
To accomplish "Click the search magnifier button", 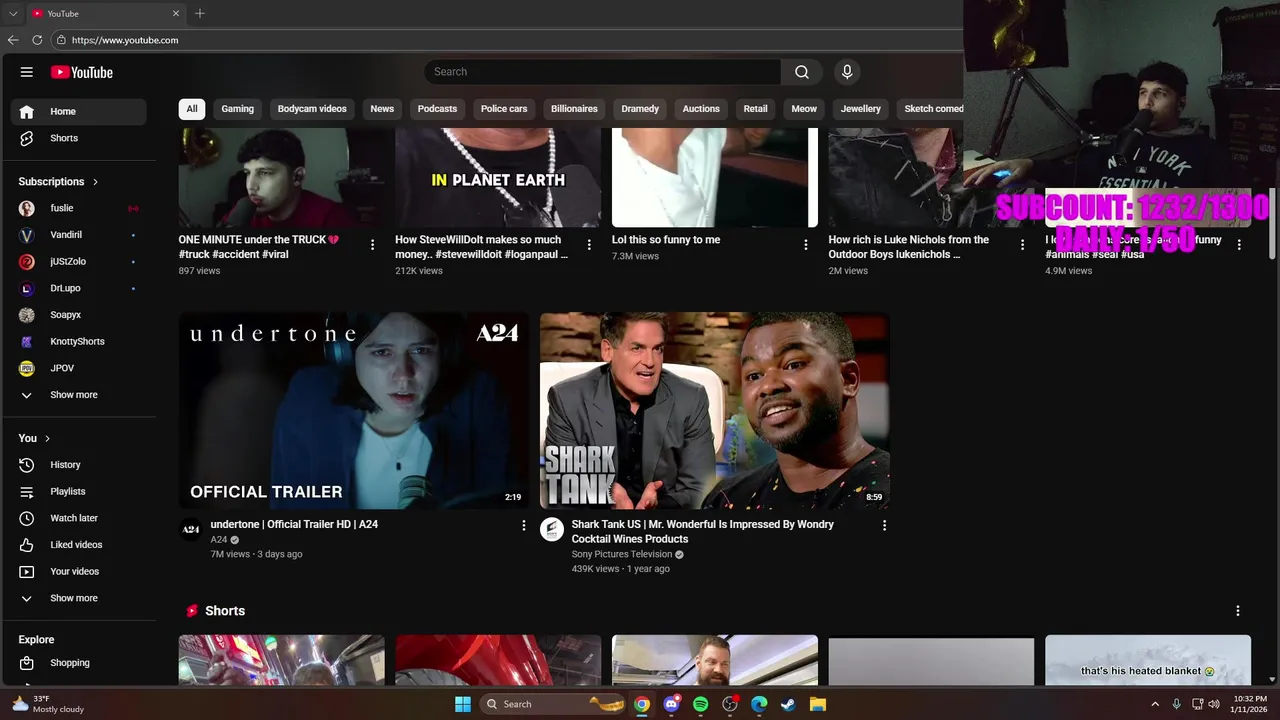I will pos(802,72).
